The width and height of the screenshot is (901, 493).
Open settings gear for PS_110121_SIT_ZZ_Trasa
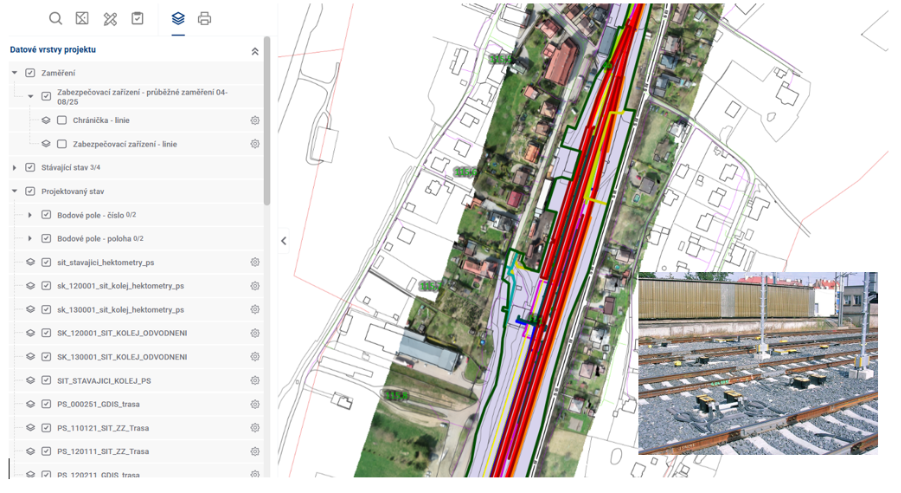(255, 428)
